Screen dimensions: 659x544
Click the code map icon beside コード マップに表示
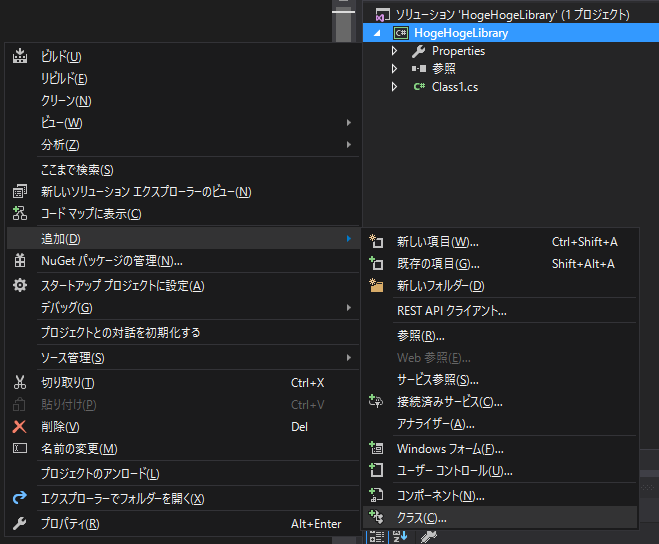(20, 213)
